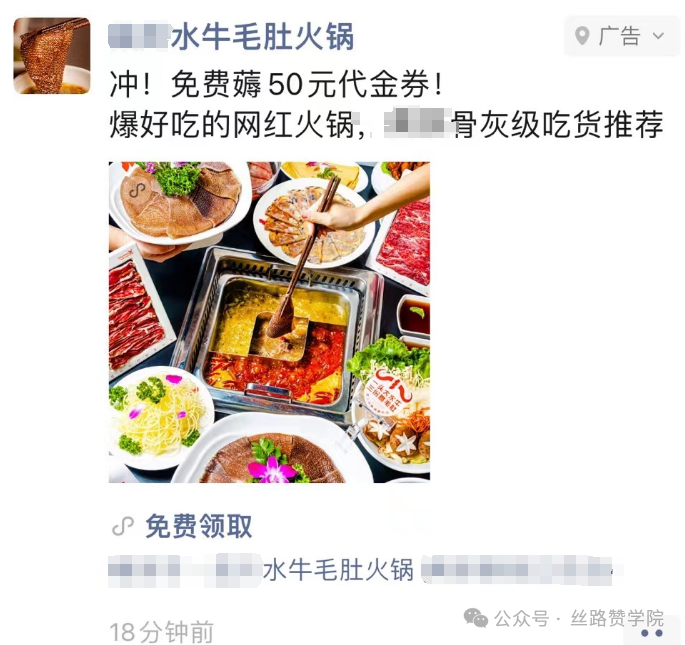Tap the 免费领取 link
The height and width of the screenshot is (645, 685).
tap(199, 526)
